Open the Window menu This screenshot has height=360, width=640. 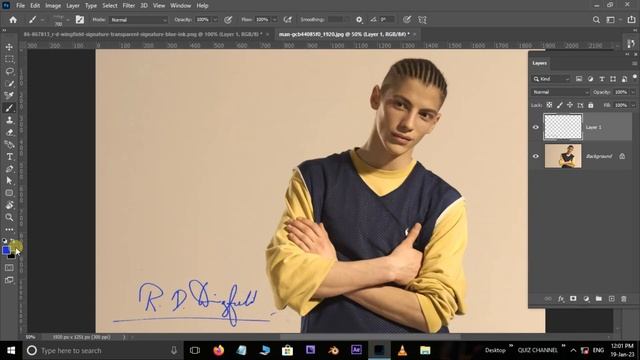click(180, 6)
